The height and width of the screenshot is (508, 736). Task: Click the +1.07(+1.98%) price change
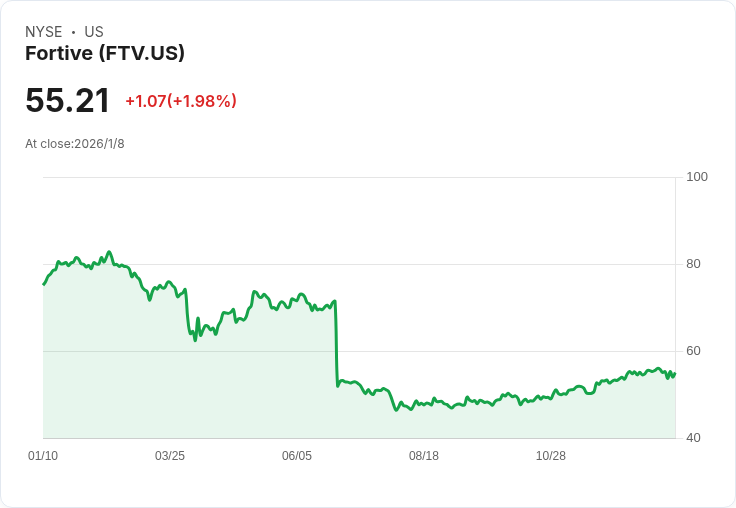coord(181,101)
